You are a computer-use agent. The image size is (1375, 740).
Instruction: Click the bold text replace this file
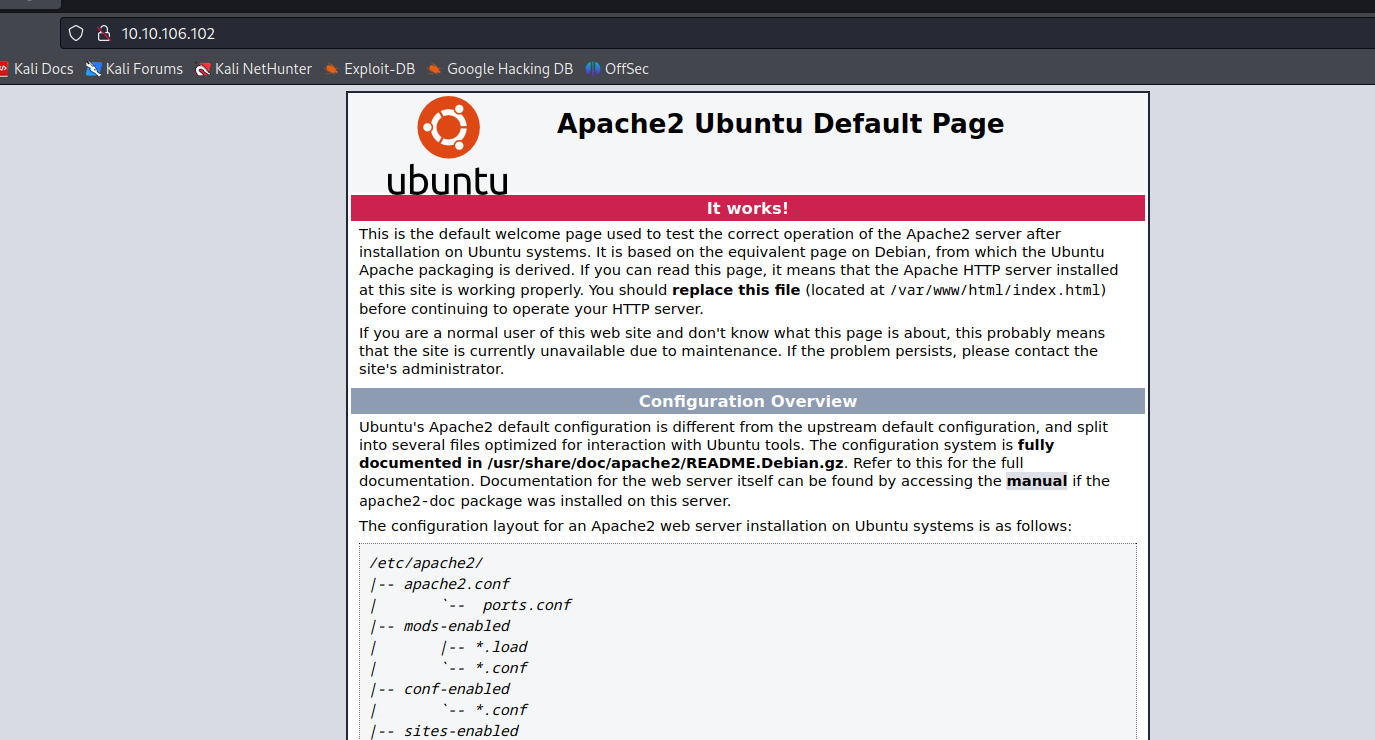(736, 290)
